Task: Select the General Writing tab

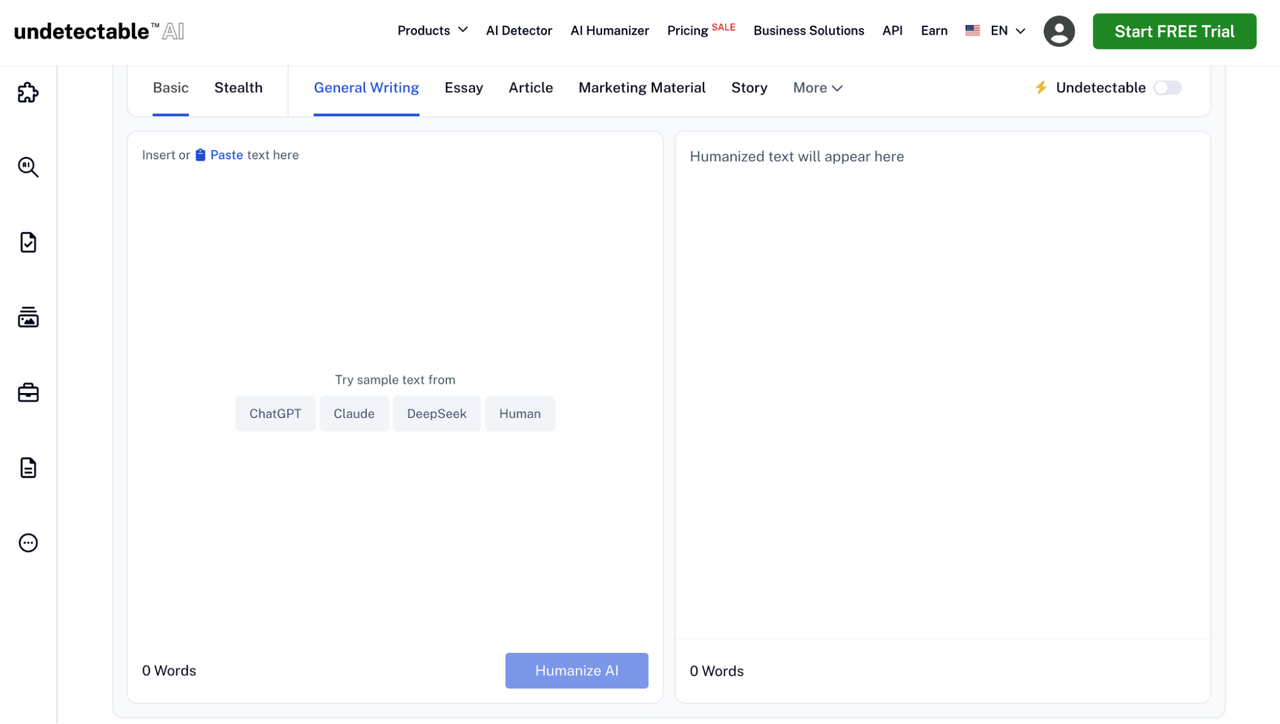Action: click(366, 88)
